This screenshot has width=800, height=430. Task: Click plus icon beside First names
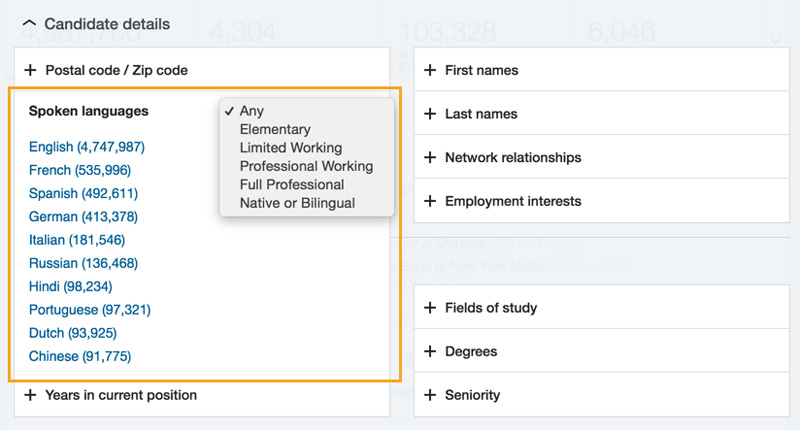430,70
